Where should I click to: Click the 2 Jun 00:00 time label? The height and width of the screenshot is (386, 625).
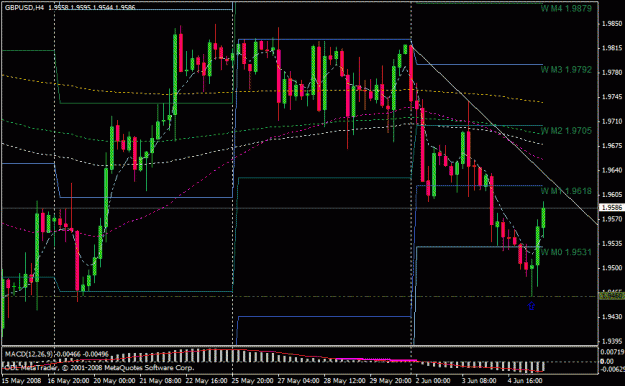[434, 380]
